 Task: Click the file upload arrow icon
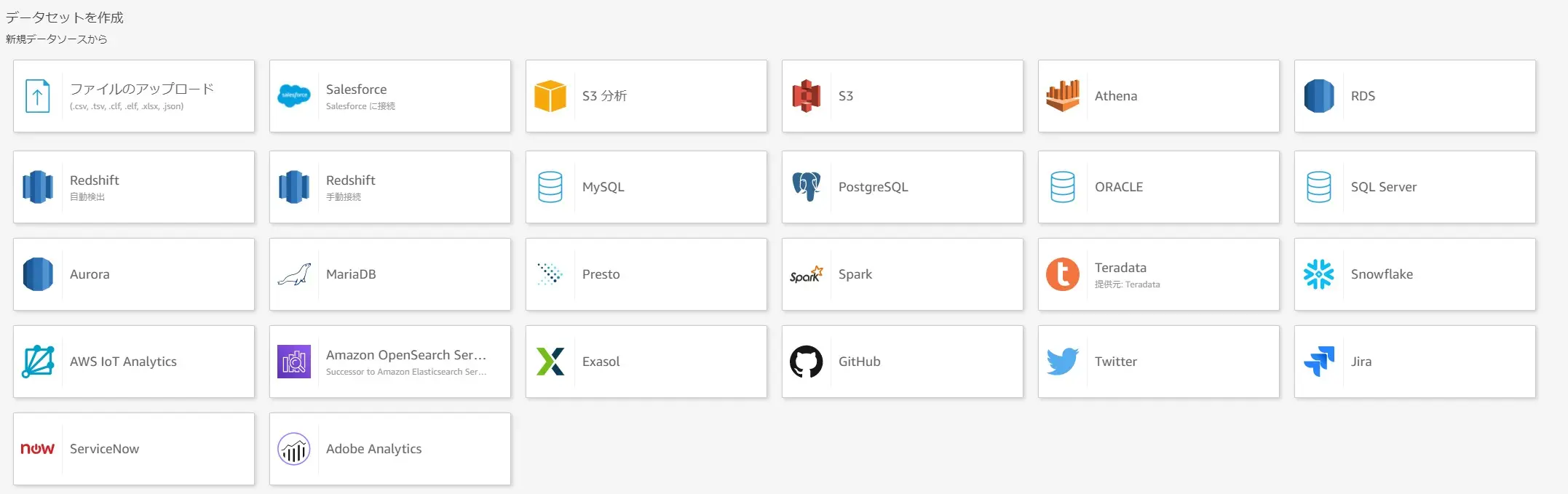coord(38,96)
